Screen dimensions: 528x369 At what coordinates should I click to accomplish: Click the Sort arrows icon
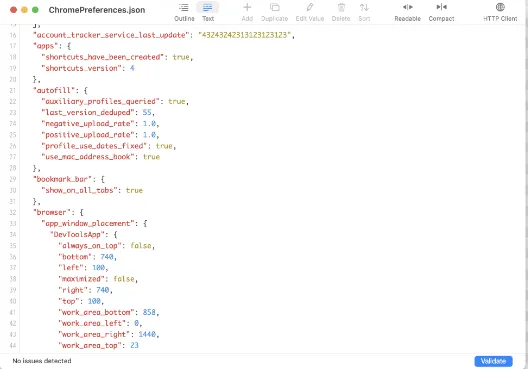(x=364, y=12)
